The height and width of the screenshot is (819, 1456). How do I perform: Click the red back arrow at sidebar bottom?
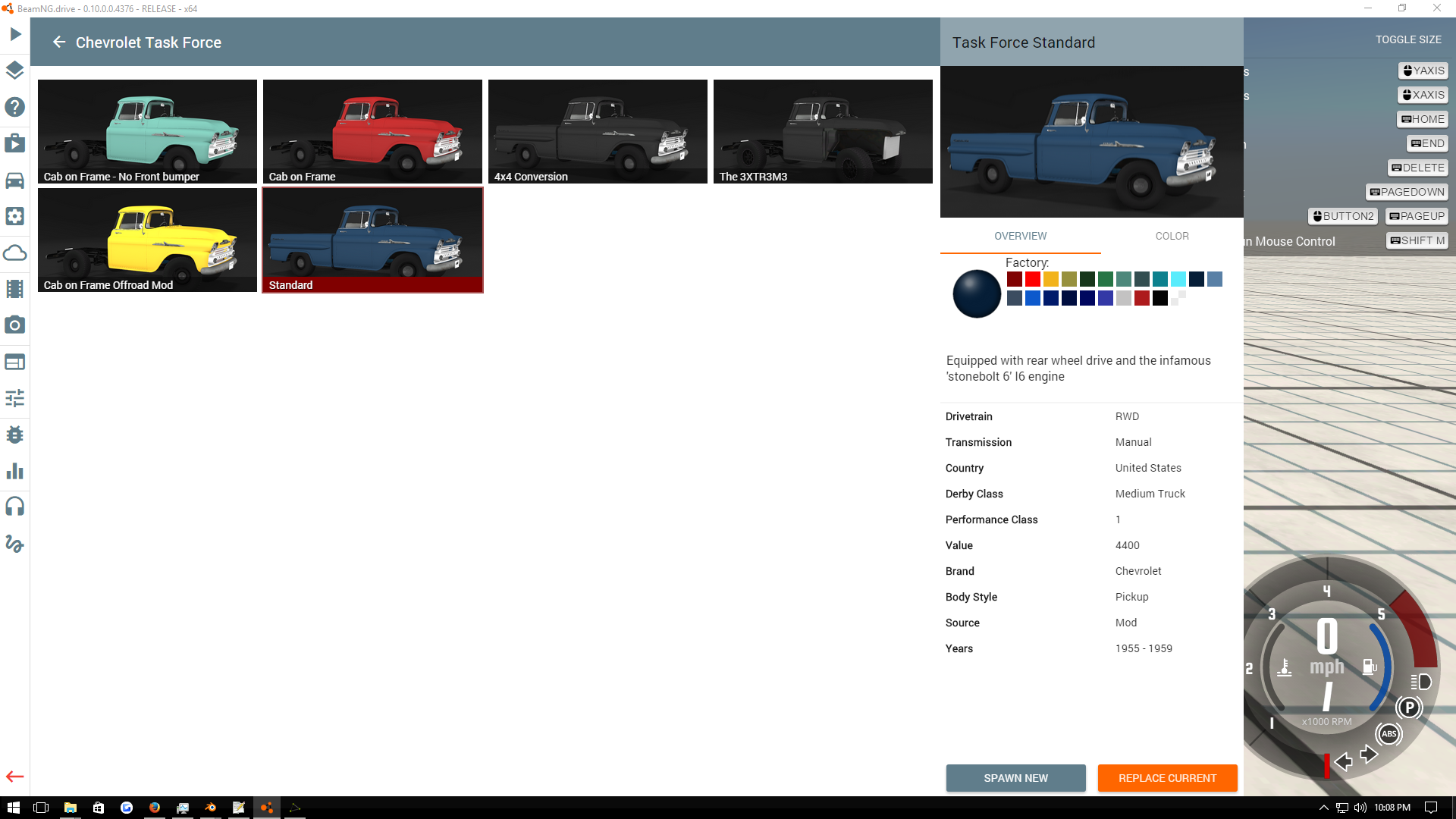point(15,777)
